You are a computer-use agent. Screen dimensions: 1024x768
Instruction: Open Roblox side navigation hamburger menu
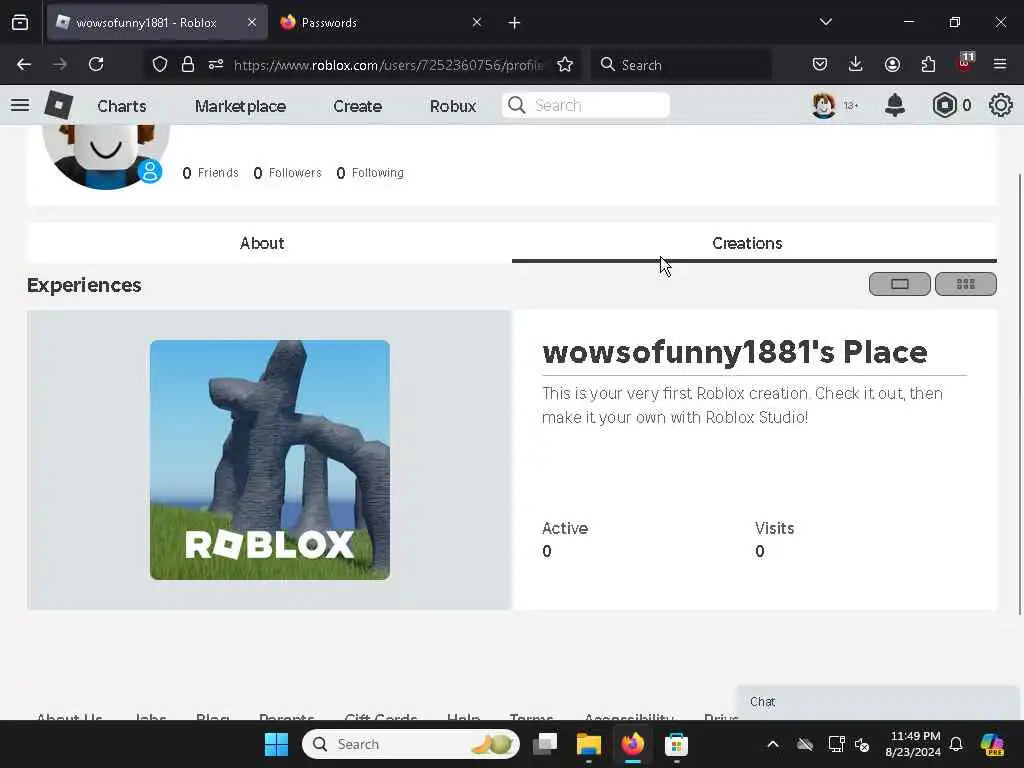(x=20, y=105)
